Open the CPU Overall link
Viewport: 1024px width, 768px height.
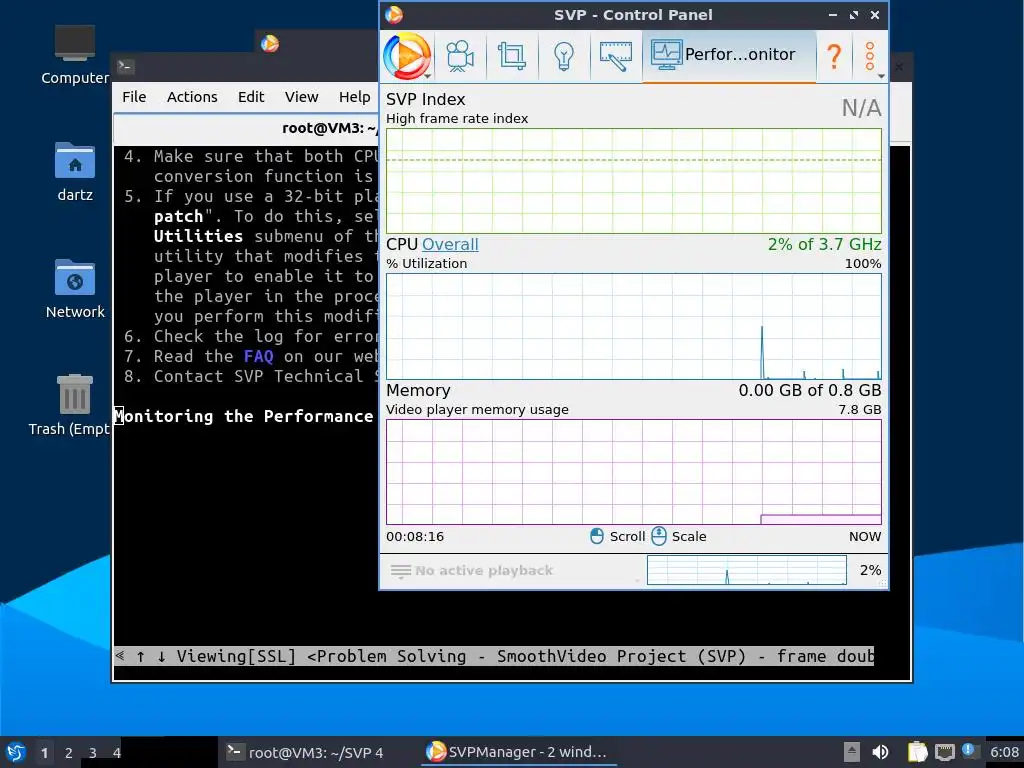pos(450,244)
